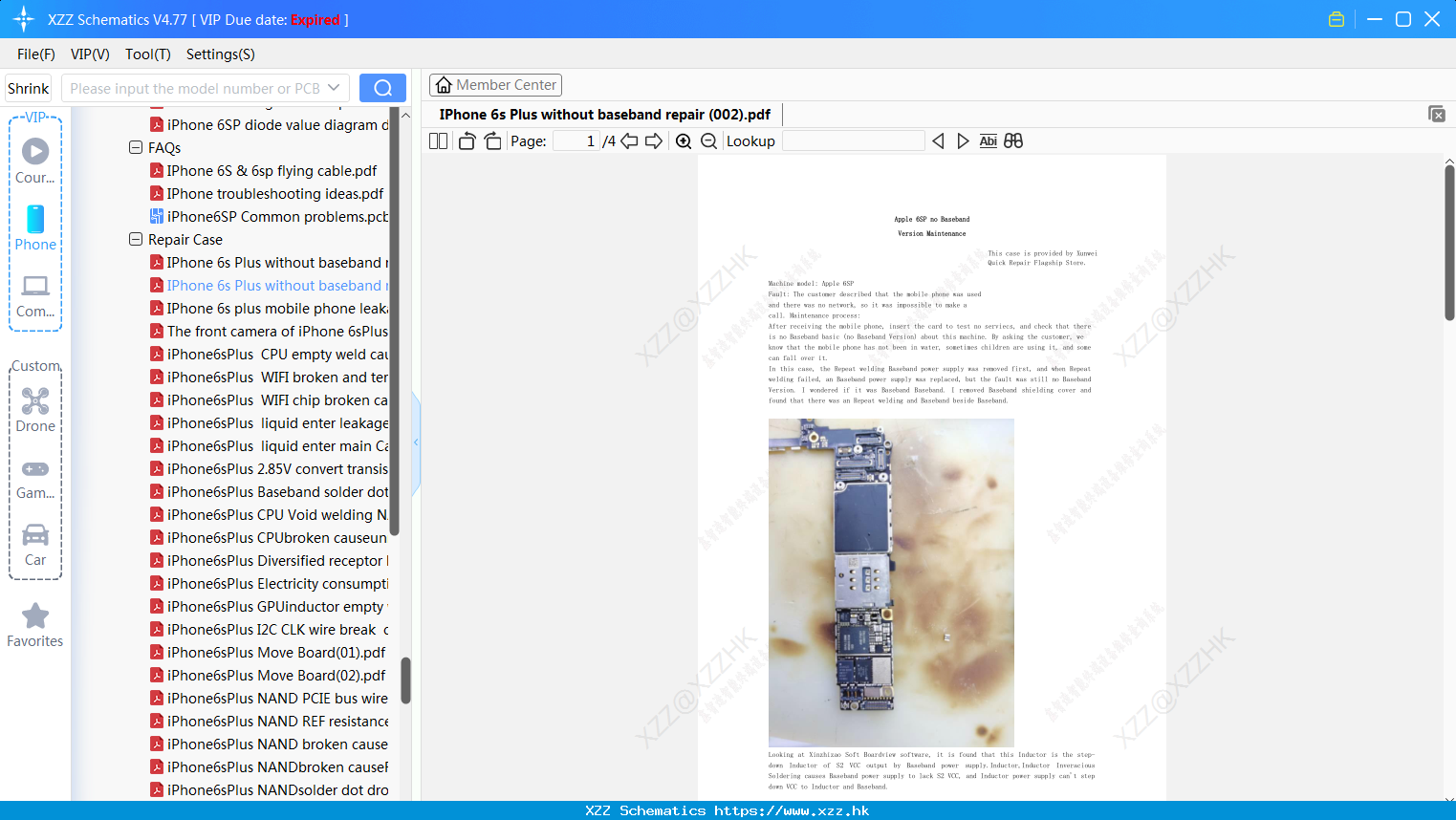Select highlighted IPhone 6s Plus without baseband item
1456x820 pixels.
(270, 286)
